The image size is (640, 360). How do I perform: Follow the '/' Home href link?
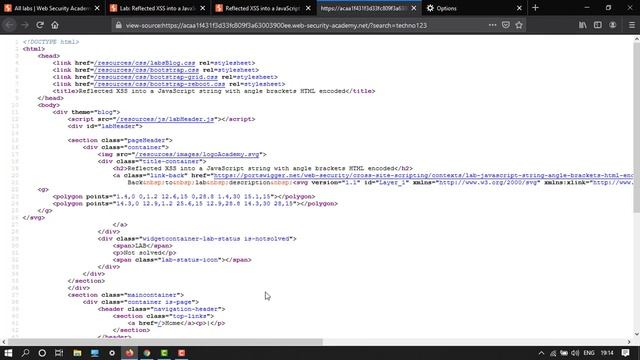click(160, 323)
